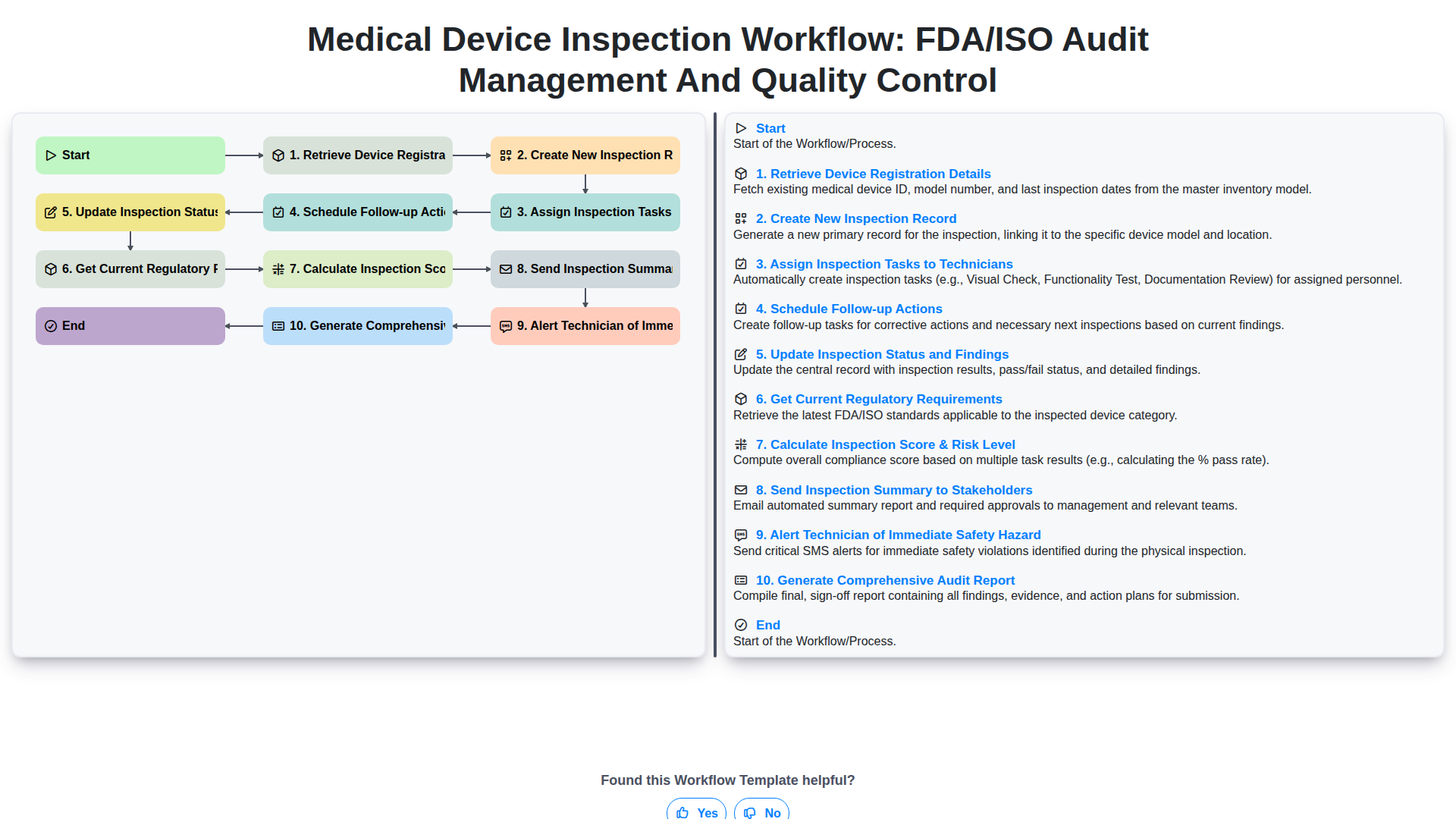The image size is (1456, 819).
Task: Click the grid icon on Create New Inspection node
Action: [x=506, y=155]
